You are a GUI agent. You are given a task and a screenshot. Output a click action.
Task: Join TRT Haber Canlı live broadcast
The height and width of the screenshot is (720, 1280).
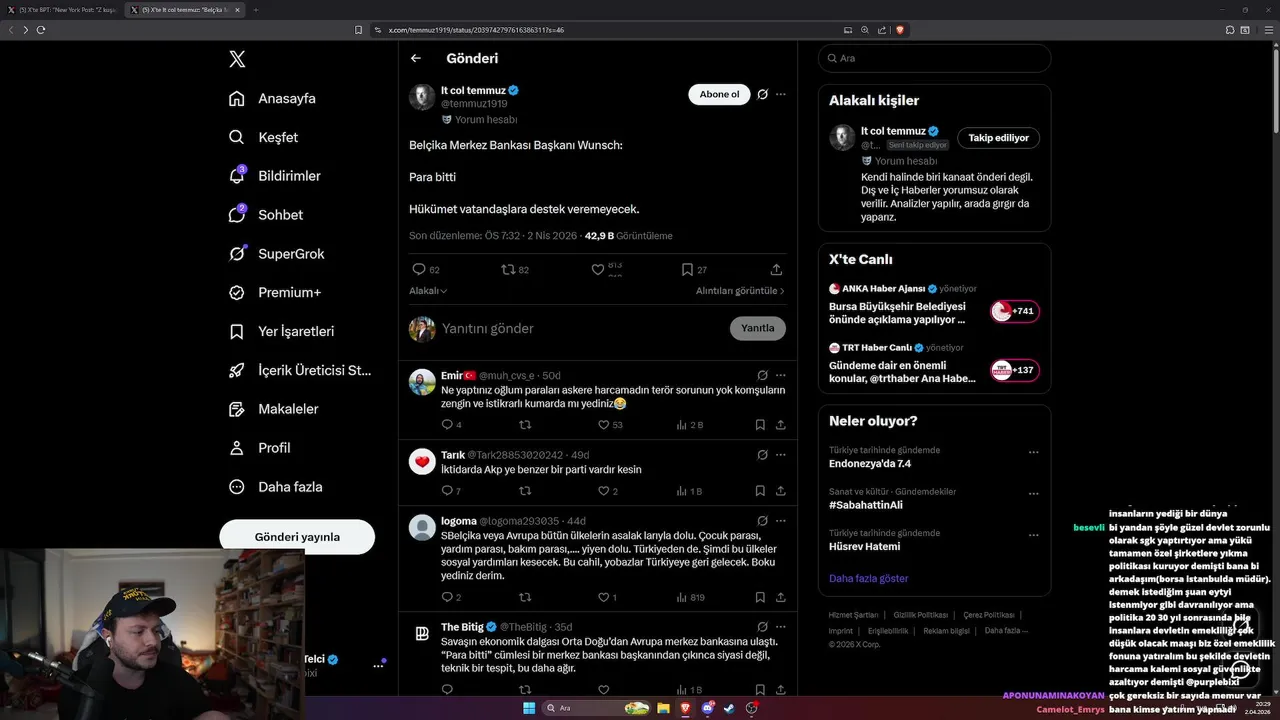(x=1015, y=371)
